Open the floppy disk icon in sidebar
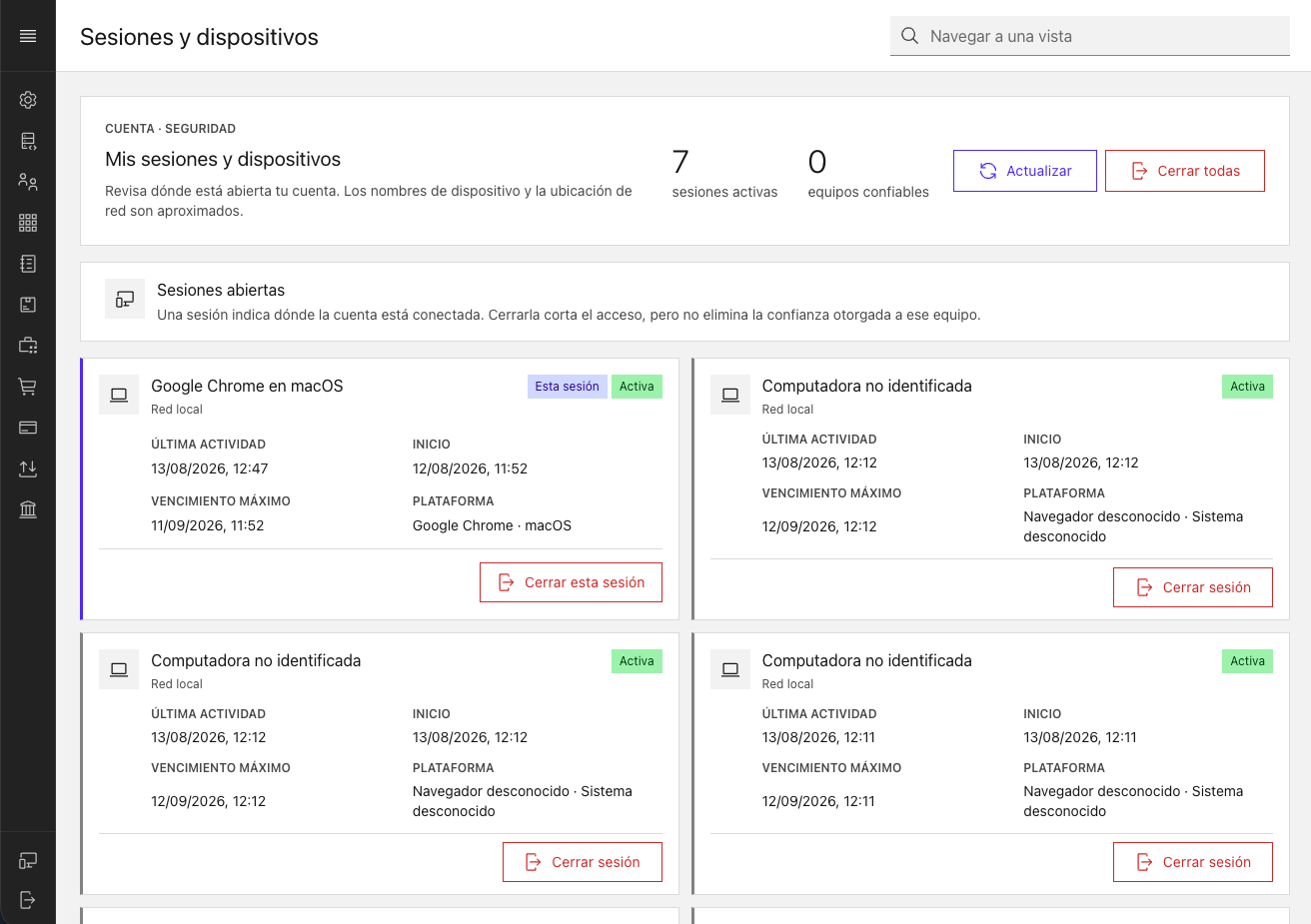Image resolution: width=1311 pixels, height=924 pixels. tap(28, 305)
